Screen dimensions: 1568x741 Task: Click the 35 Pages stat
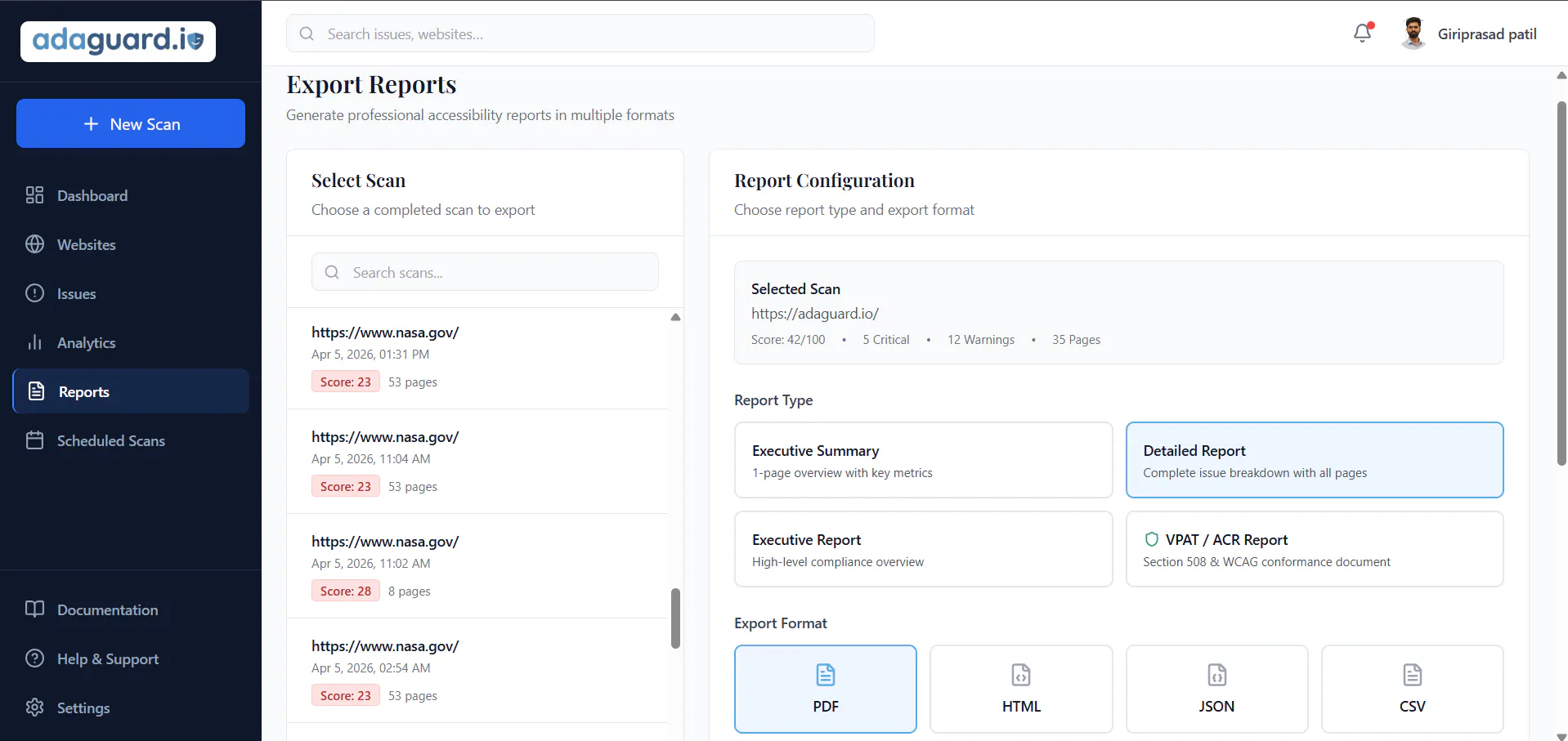1076,339
